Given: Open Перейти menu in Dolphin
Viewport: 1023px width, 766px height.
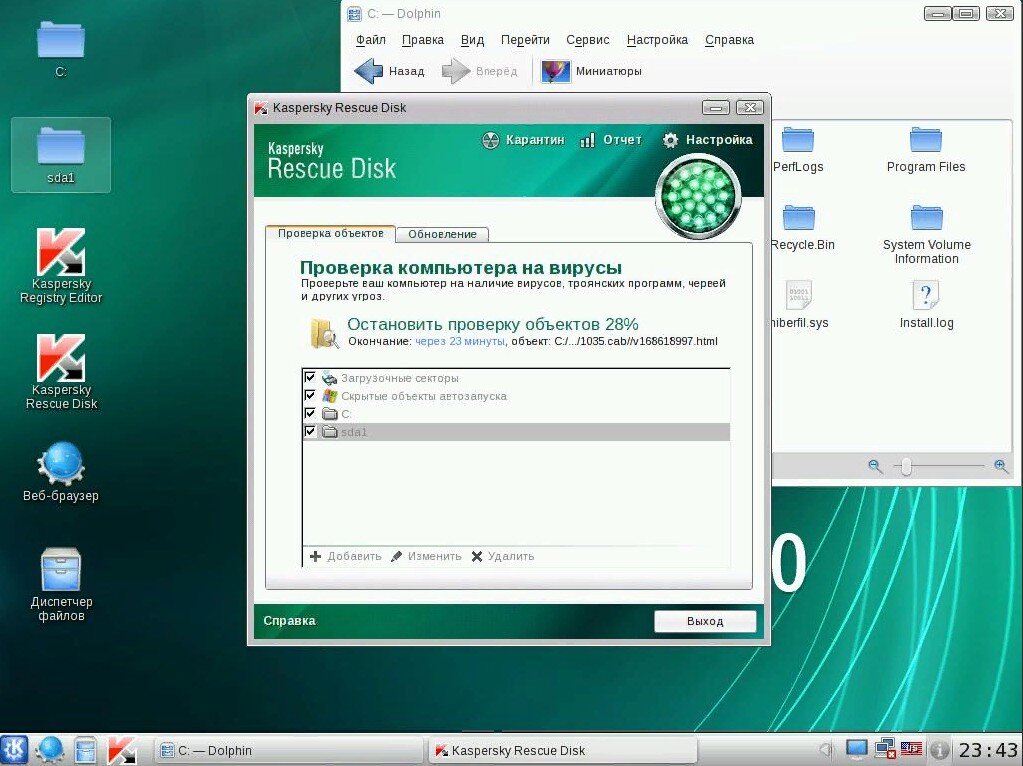Looking at the screenshot, I should point(525,40).
